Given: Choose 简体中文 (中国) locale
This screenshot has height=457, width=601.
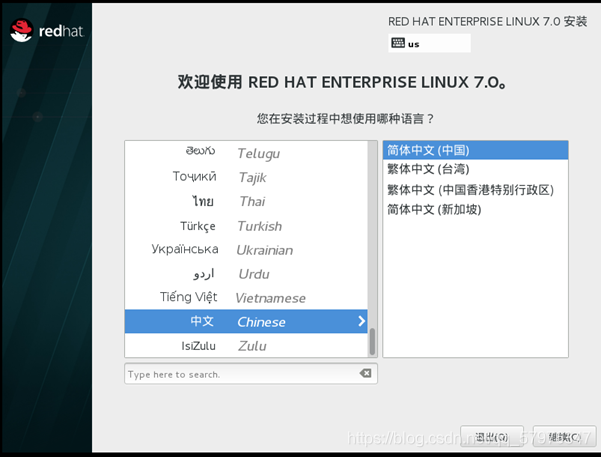Looking at the screenshot, I should [x=475, y=150].
